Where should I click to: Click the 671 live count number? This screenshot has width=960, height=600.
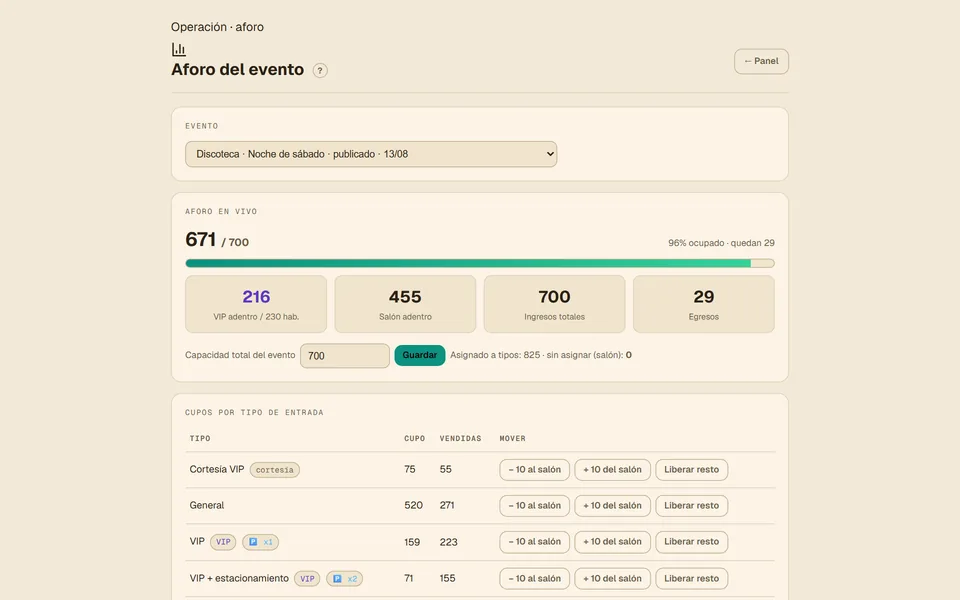(x=201, y=239)
